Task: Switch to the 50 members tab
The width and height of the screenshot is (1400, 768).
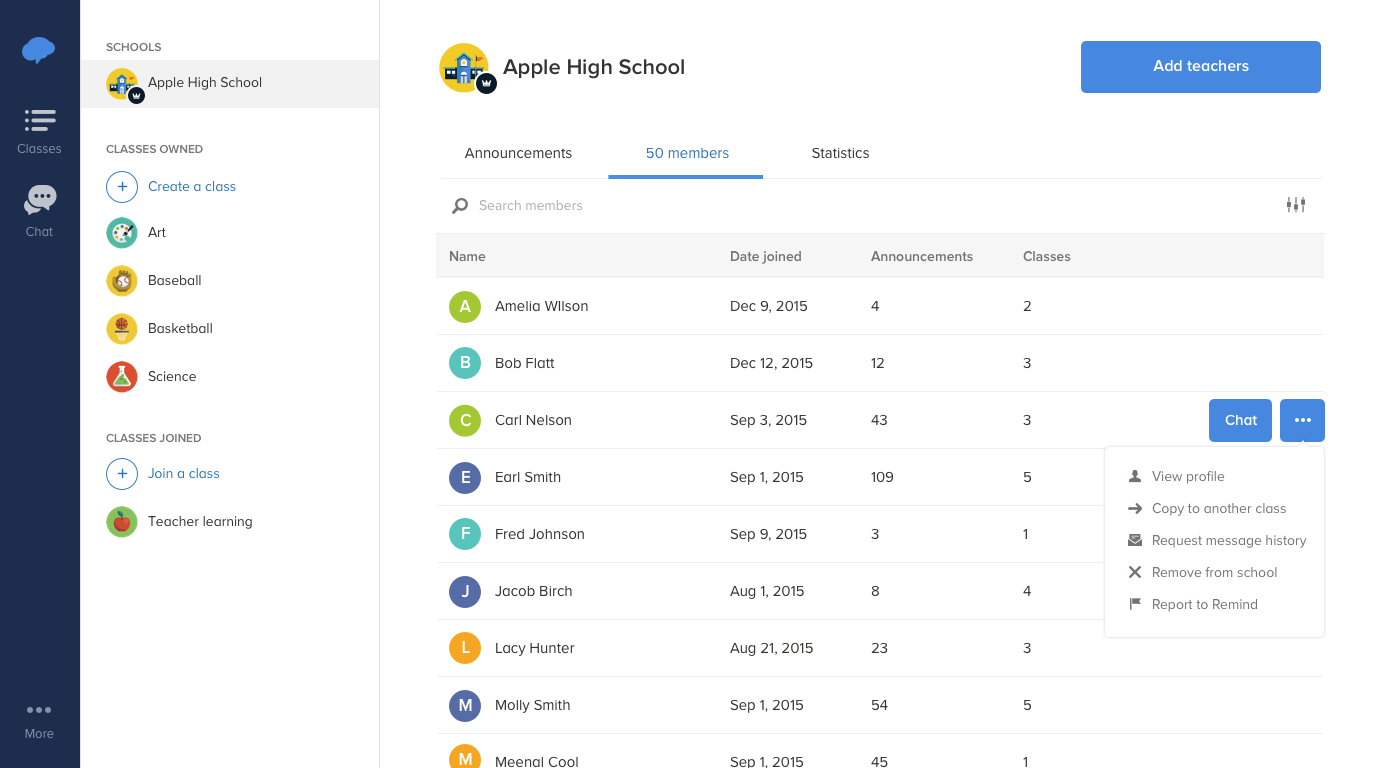Action: click(687, 153)
